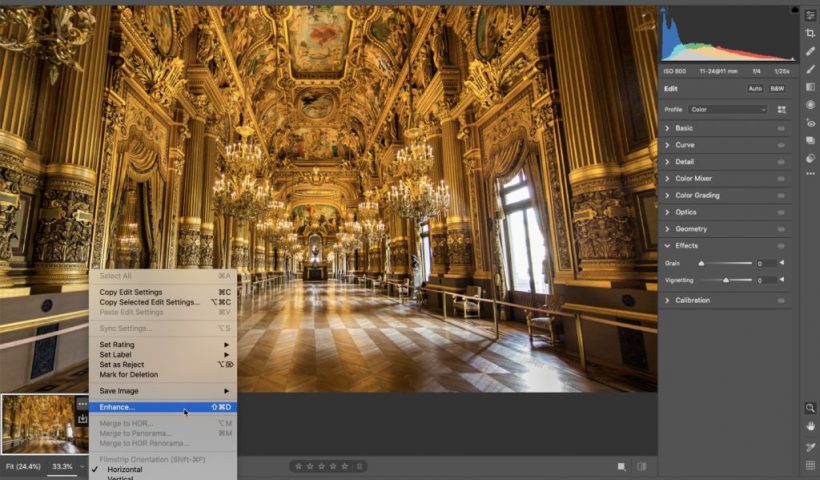Pick the Adjustment Brush tool

pyautogui.click(x=810, y=69)
